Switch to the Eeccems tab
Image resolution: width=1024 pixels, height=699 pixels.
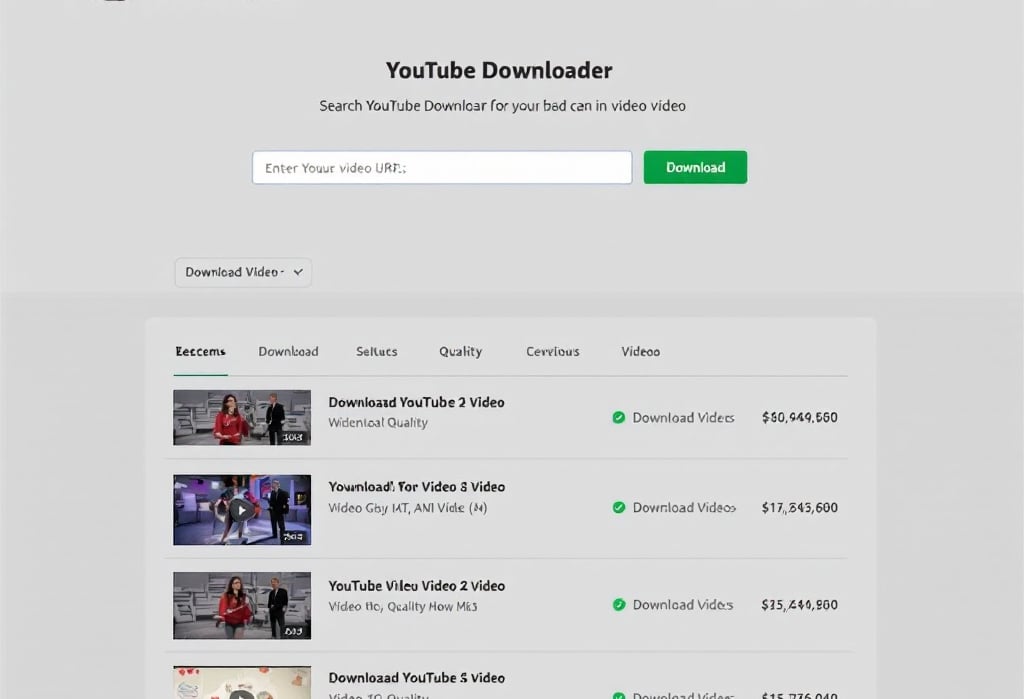pyautogui.click(x=200, y=351)
